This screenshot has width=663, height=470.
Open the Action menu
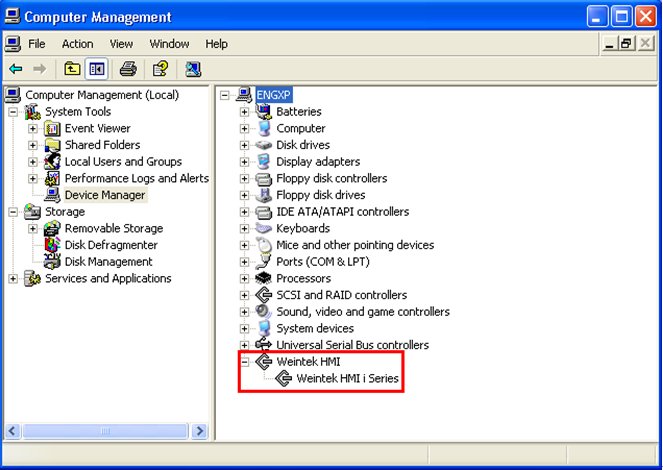click(x=77, y=44)
